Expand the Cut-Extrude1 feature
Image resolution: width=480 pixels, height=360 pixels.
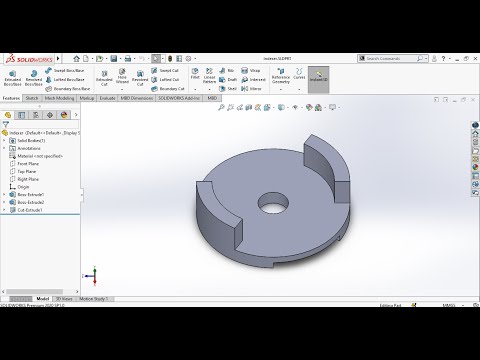tap(4, 210)
